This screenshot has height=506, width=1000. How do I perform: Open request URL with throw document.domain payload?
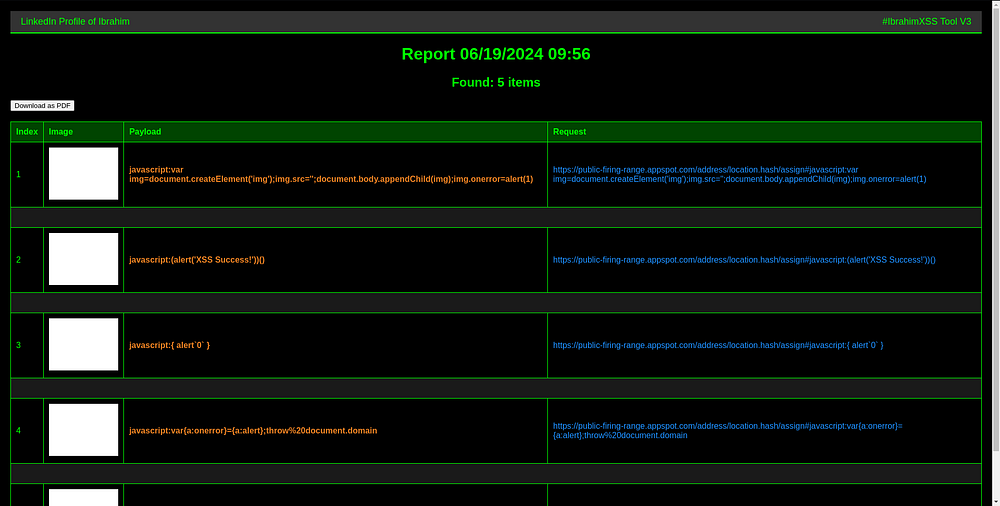728,431
